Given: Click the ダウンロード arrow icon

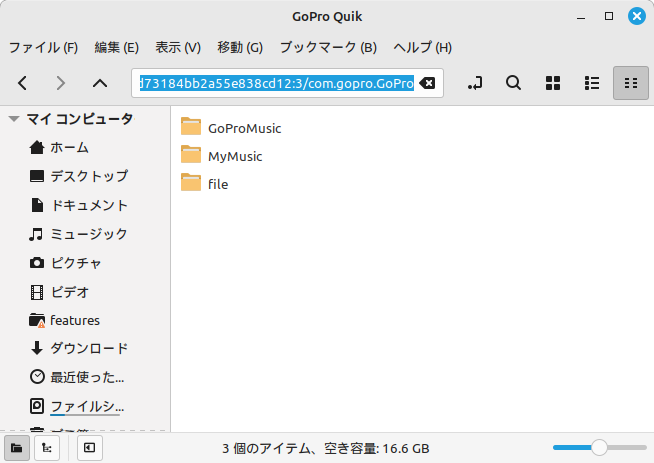Looking at the screenshot, I should (x=37, y=348).
